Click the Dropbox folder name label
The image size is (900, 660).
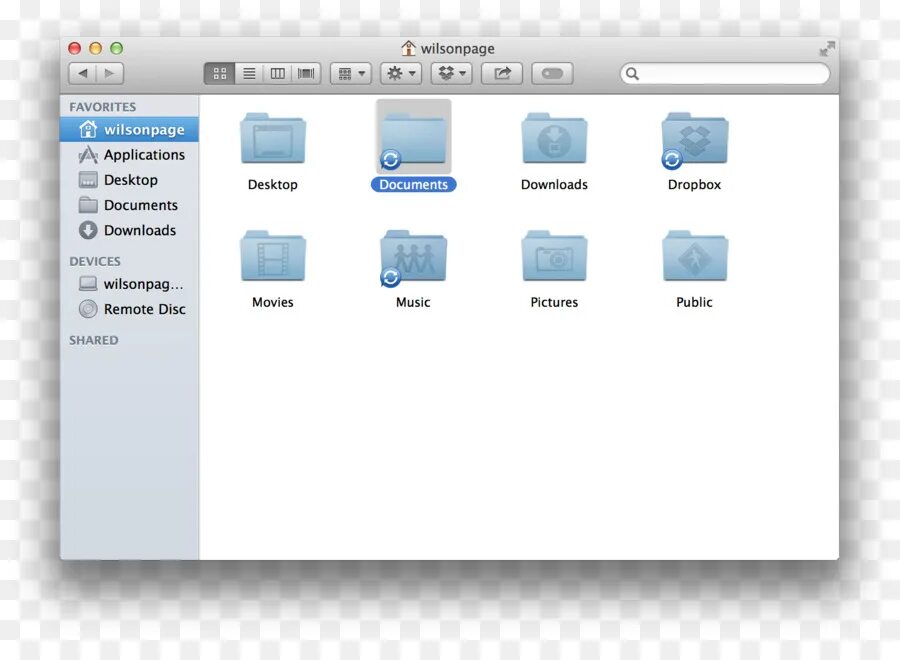(x=695, y=185)
